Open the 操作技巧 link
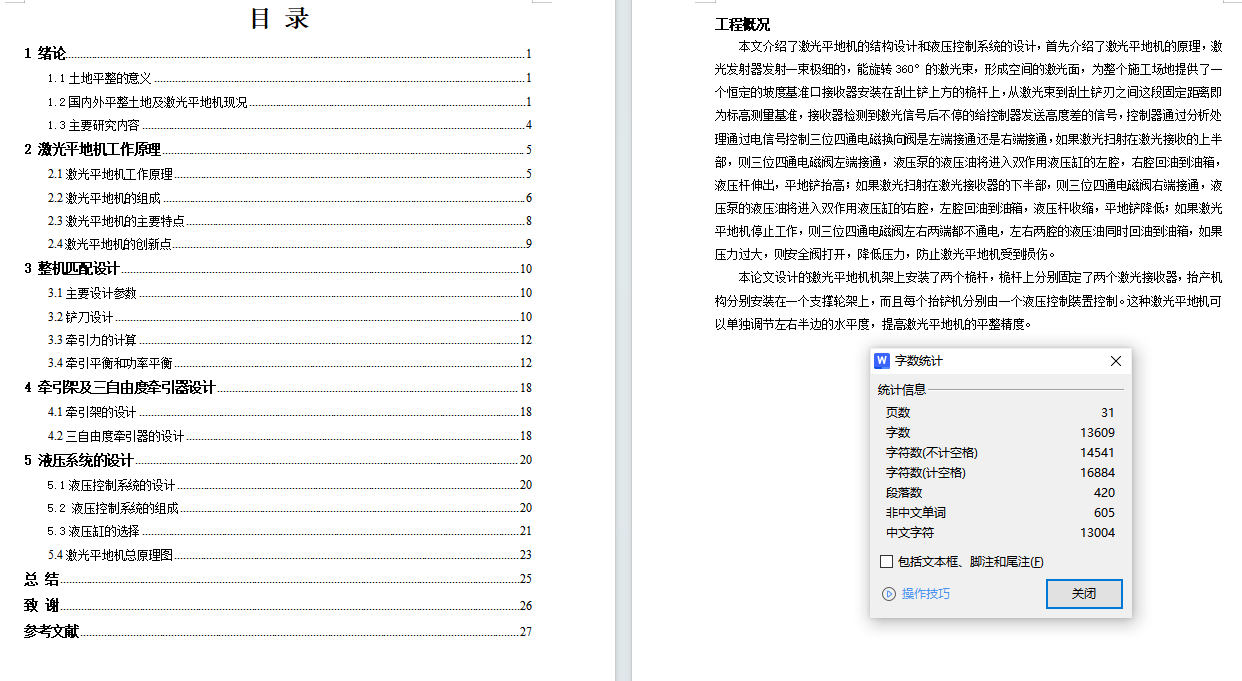This screenshot has width=1242, height=681. coord(925,594)
